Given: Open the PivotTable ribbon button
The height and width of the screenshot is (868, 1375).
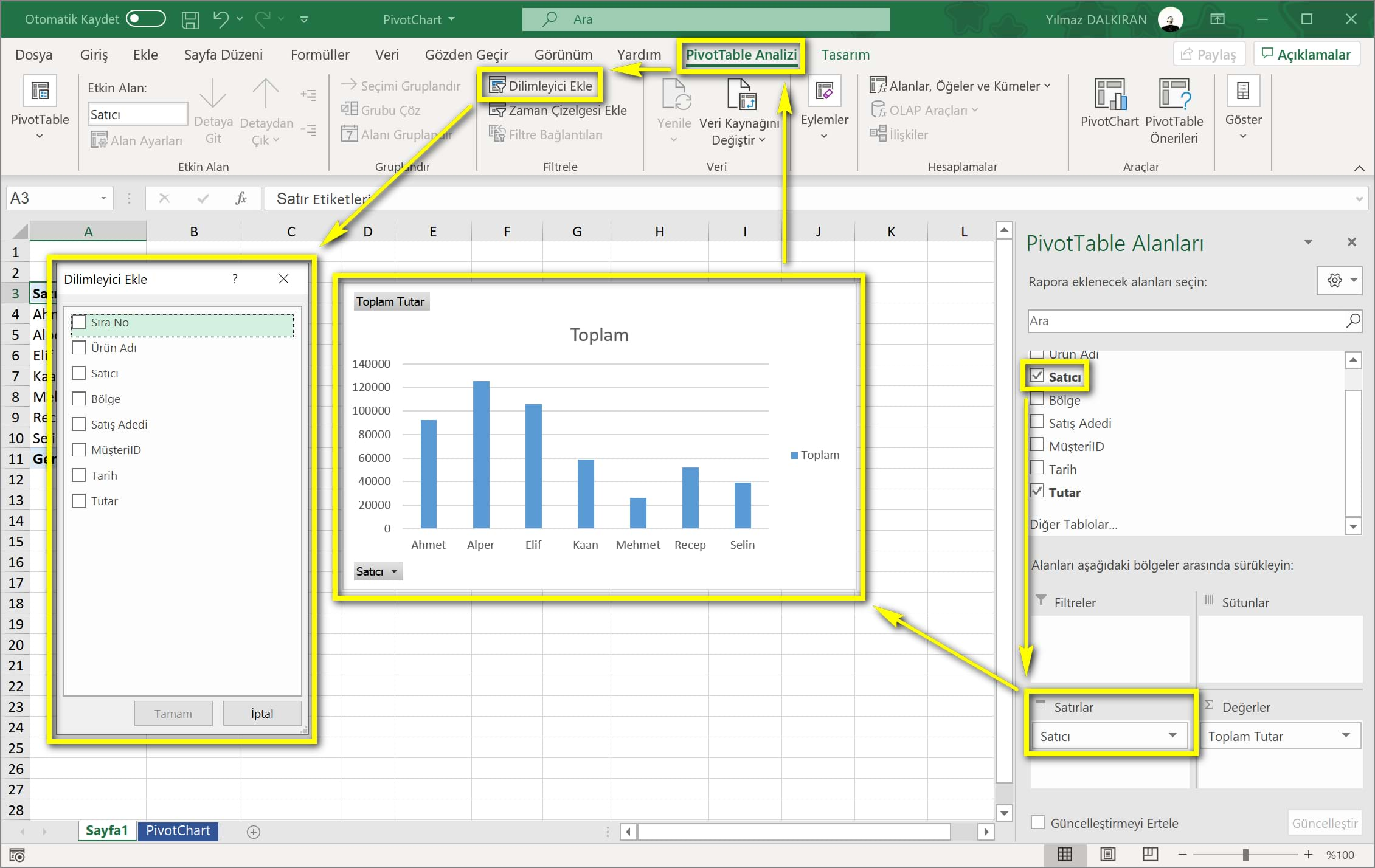Looking at the screenshot, I should (40, 108).
